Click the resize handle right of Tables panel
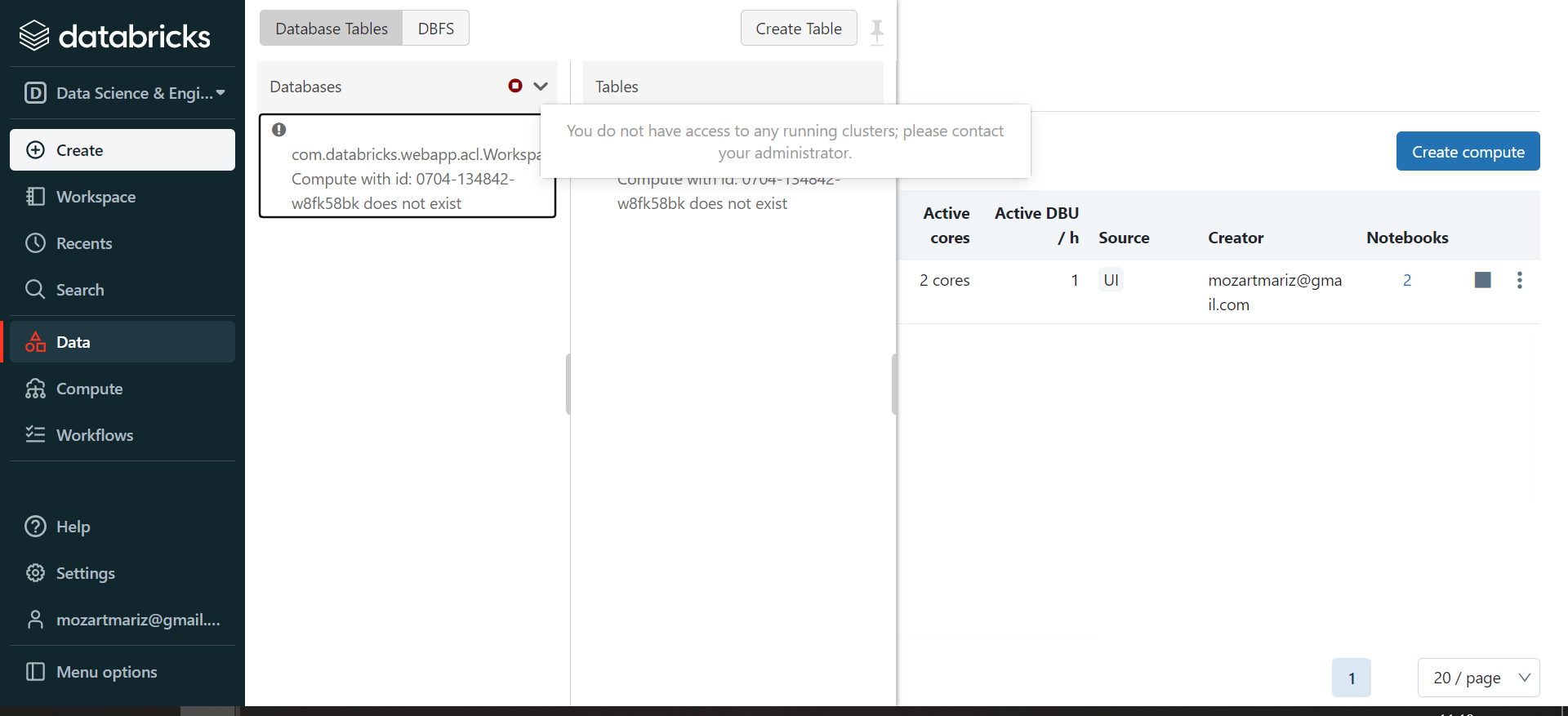The image size is (1568, 716). 894,384
